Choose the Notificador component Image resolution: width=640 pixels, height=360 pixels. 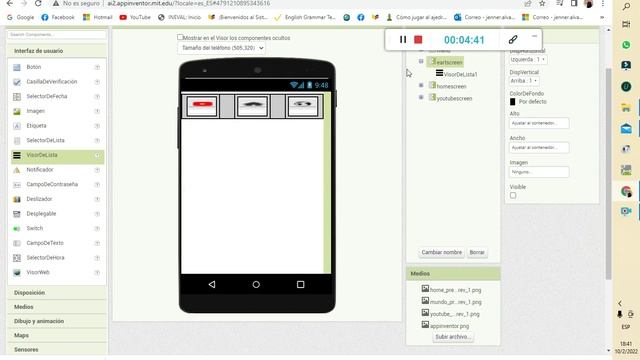[x=40, y=170]
